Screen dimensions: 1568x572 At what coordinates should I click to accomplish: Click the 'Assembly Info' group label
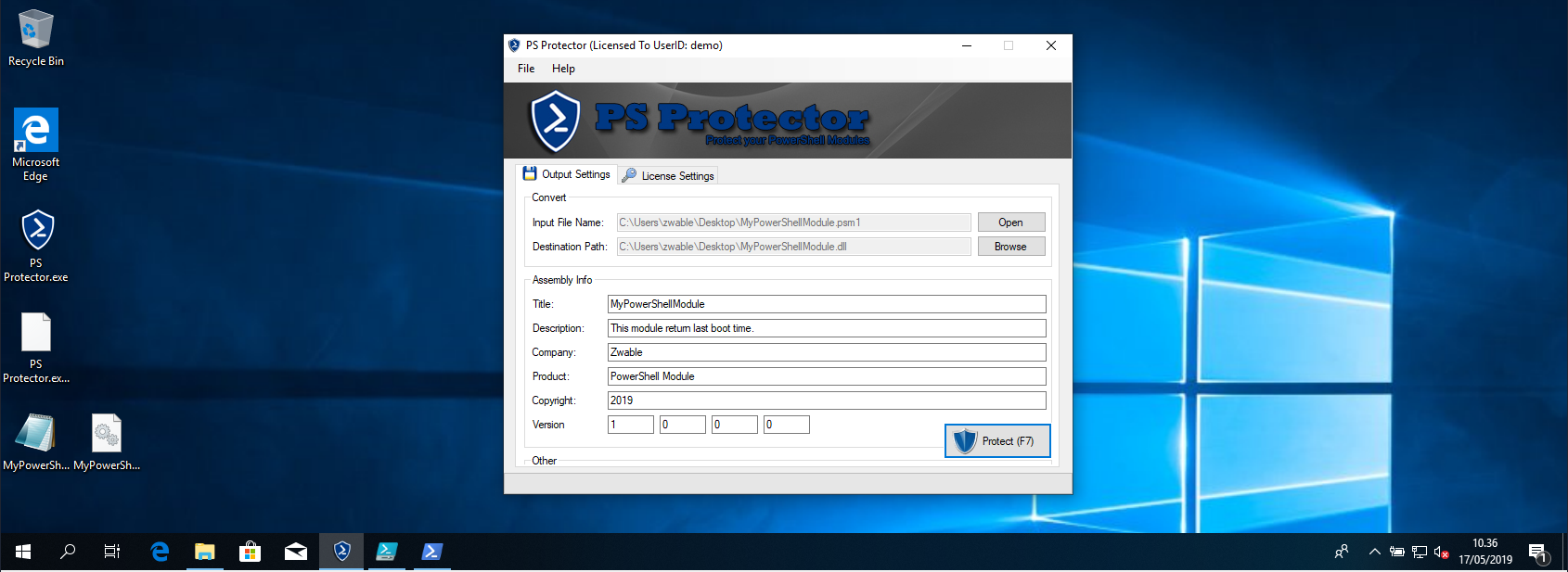coord(562,280)
